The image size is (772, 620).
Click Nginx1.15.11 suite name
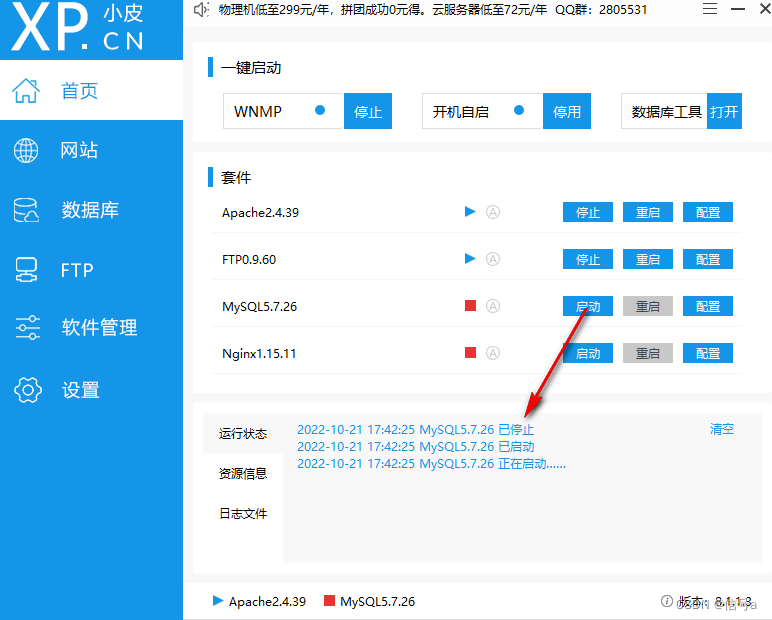[x=259, y=354]
